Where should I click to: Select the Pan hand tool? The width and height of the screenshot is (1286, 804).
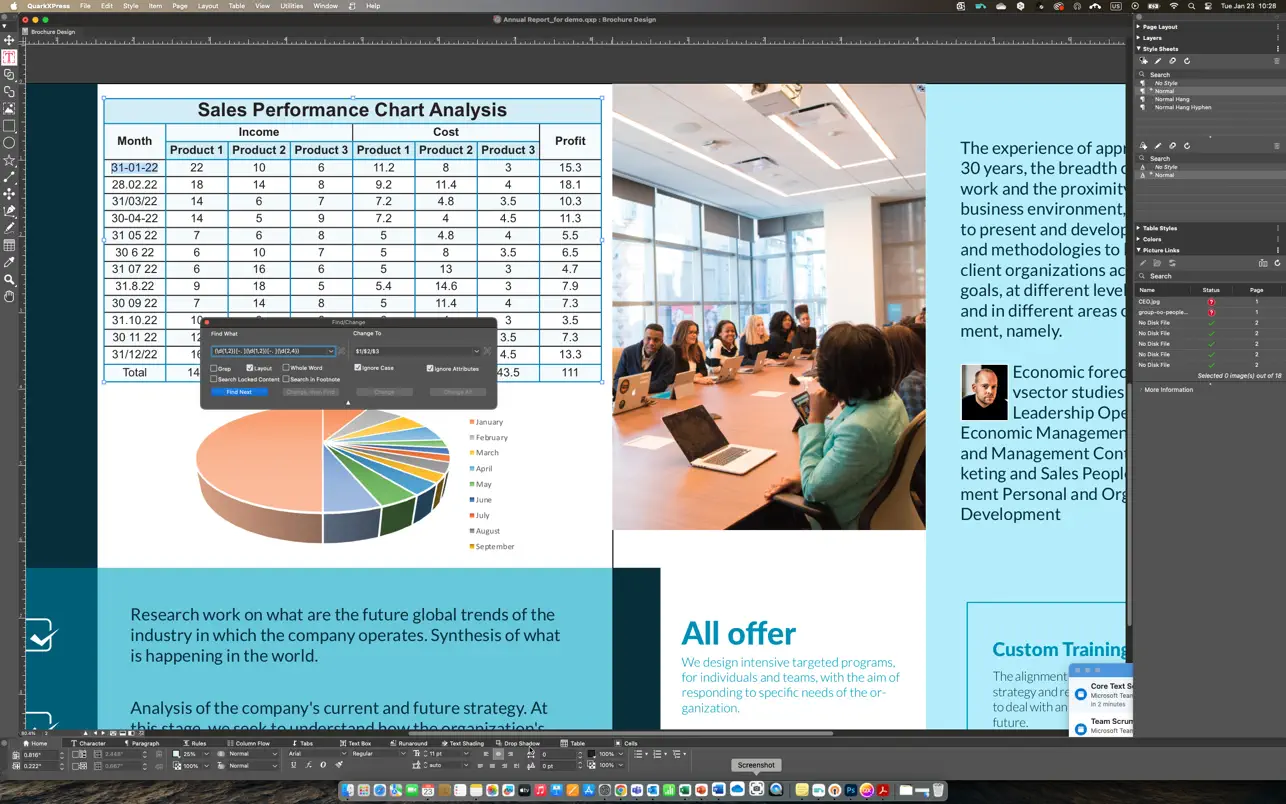[9, 297]
